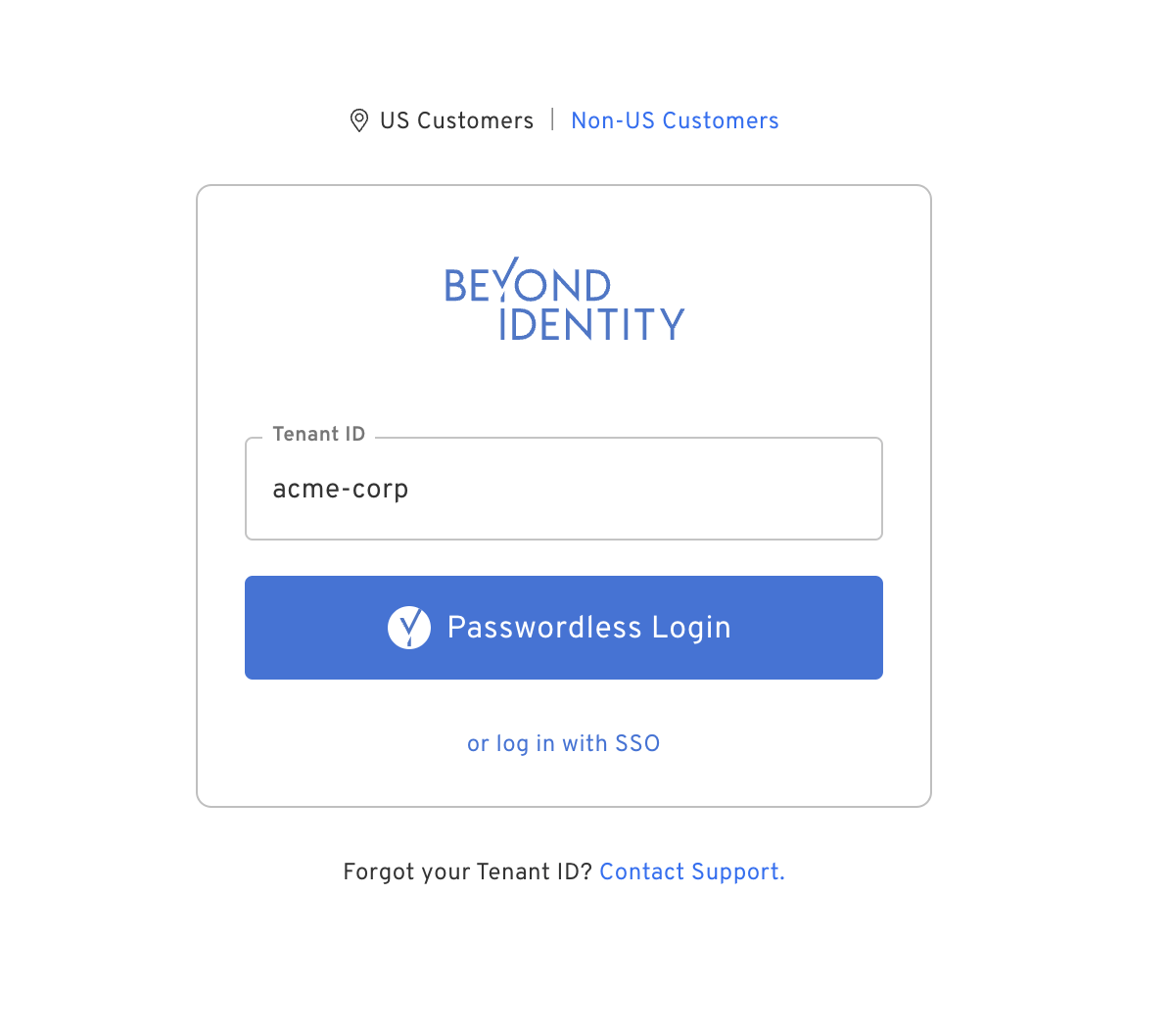Switch to Non-US Customers
This screenshot has width=1171, height=1036.
point(675,120)
